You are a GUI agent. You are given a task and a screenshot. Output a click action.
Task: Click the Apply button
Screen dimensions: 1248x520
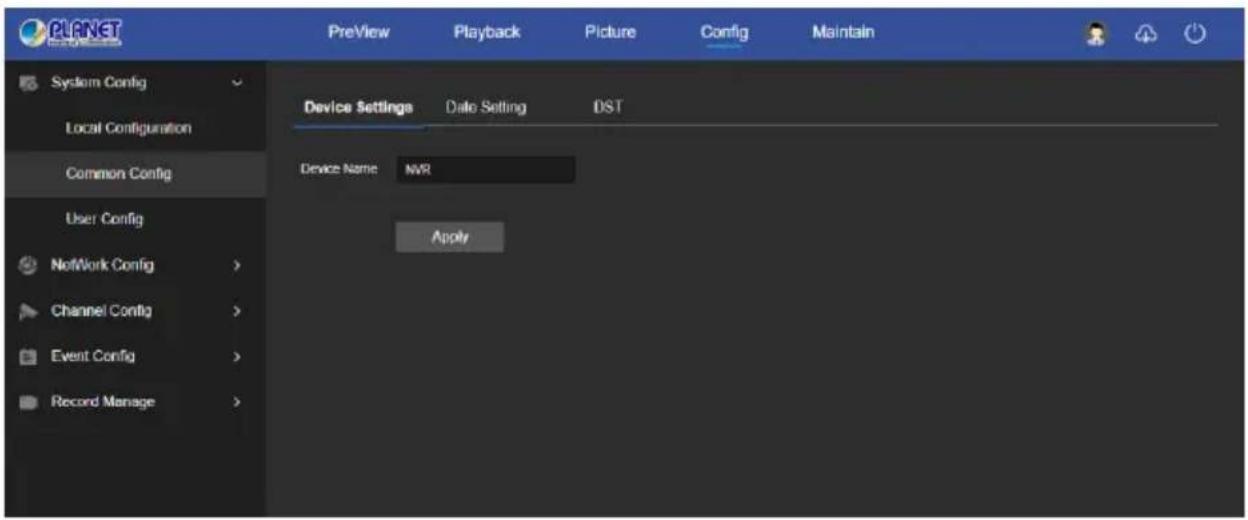(450, 238)
